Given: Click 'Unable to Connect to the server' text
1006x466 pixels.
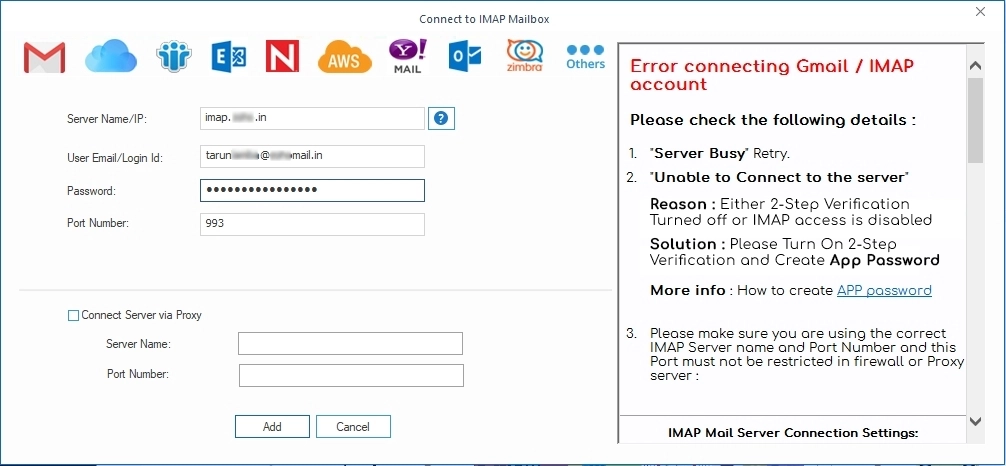Looking at the screenshot, I should [x=779, y=177].
